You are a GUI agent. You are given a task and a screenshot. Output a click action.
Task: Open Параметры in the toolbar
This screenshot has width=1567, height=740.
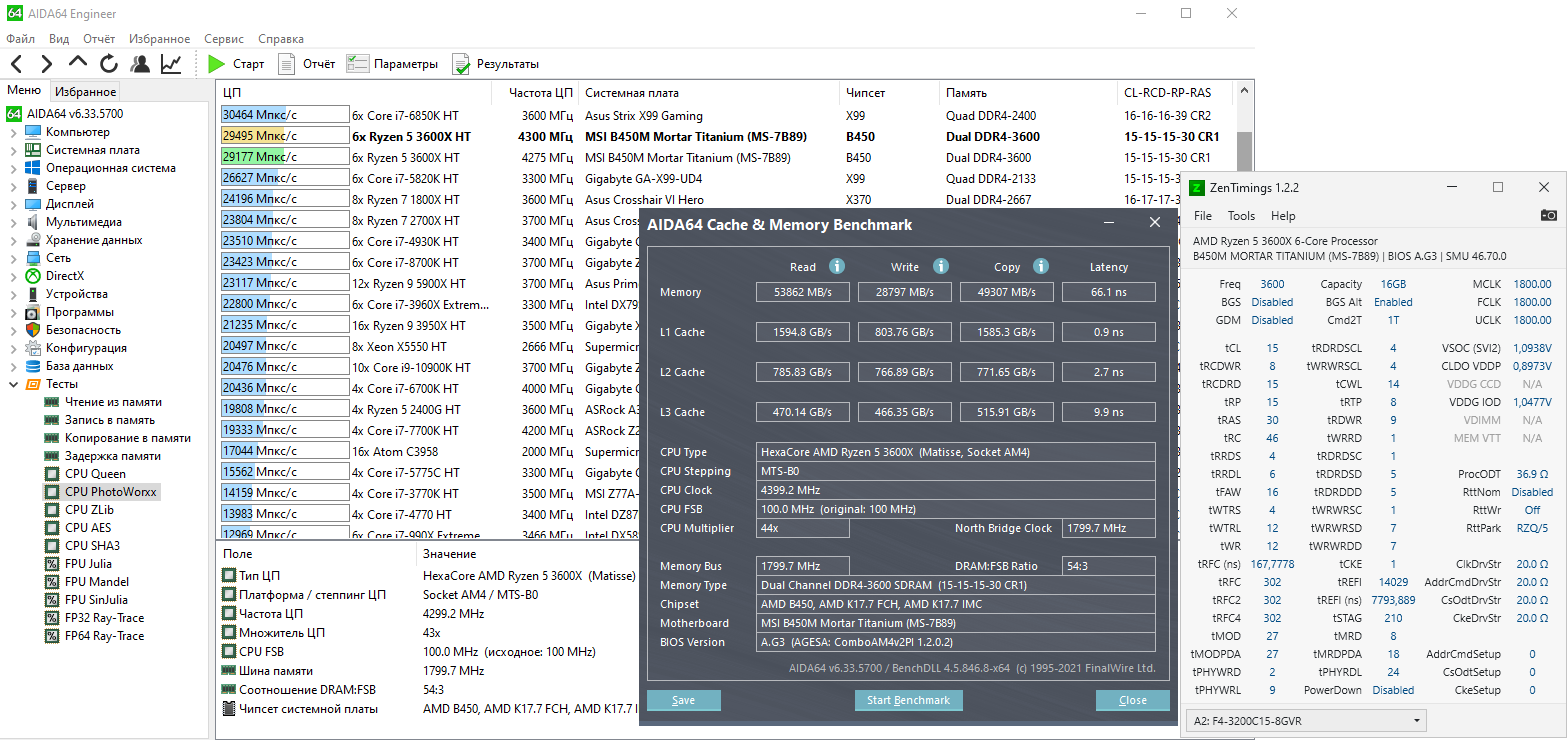pyautogui.click(x=392, y=64)
